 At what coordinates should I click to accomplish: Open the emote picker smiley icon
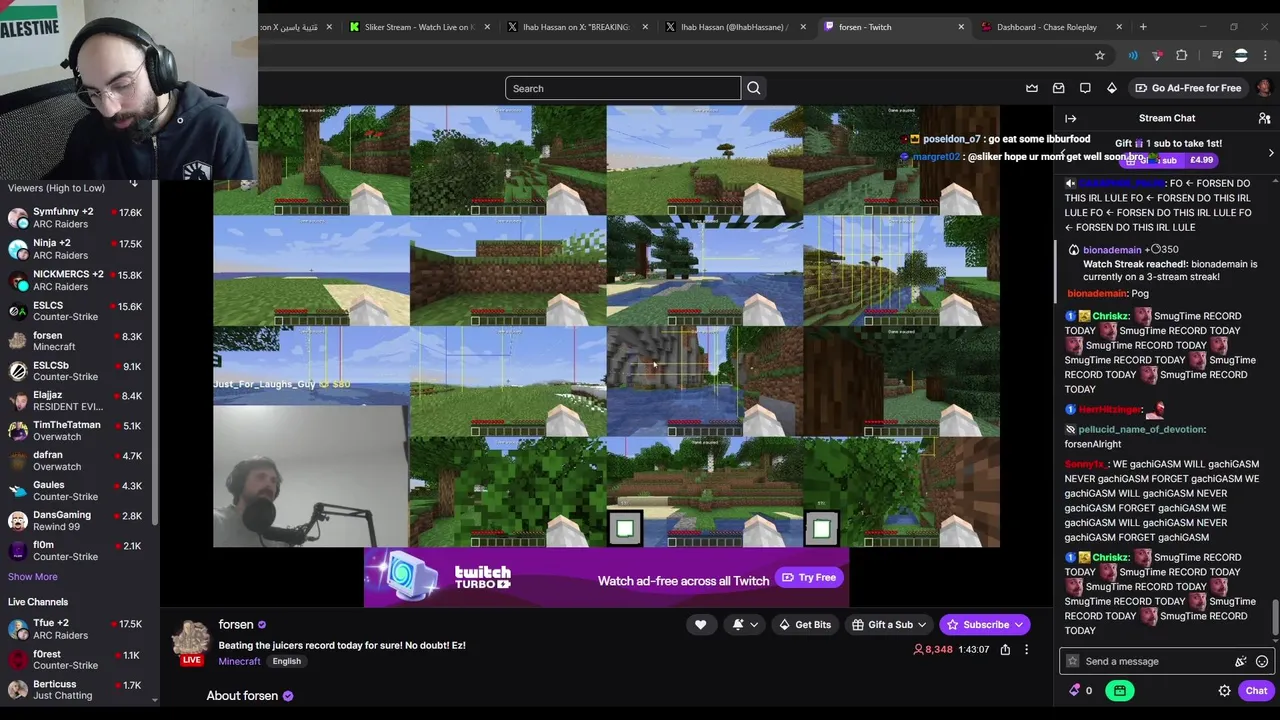tap(1262, 661)
